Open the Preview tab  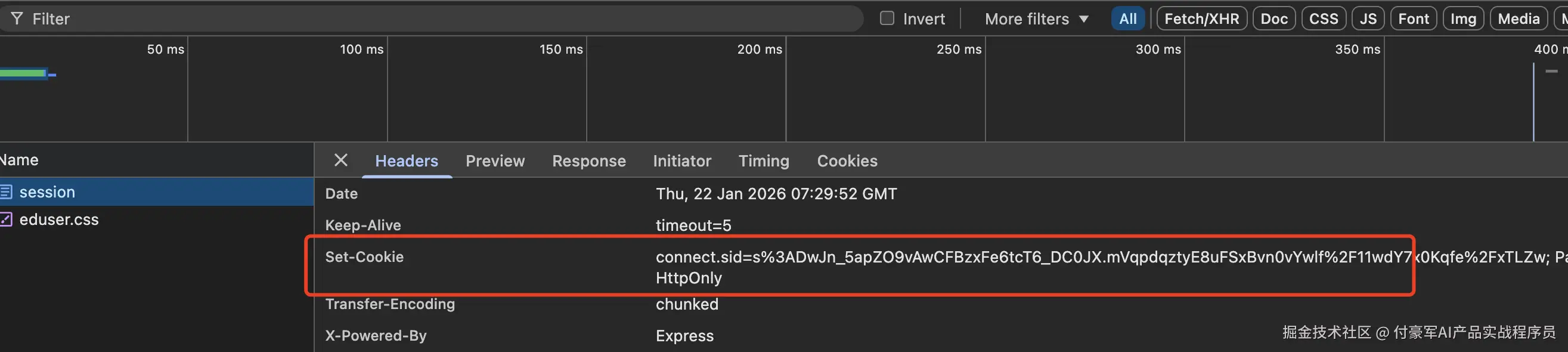click(495, 160)
